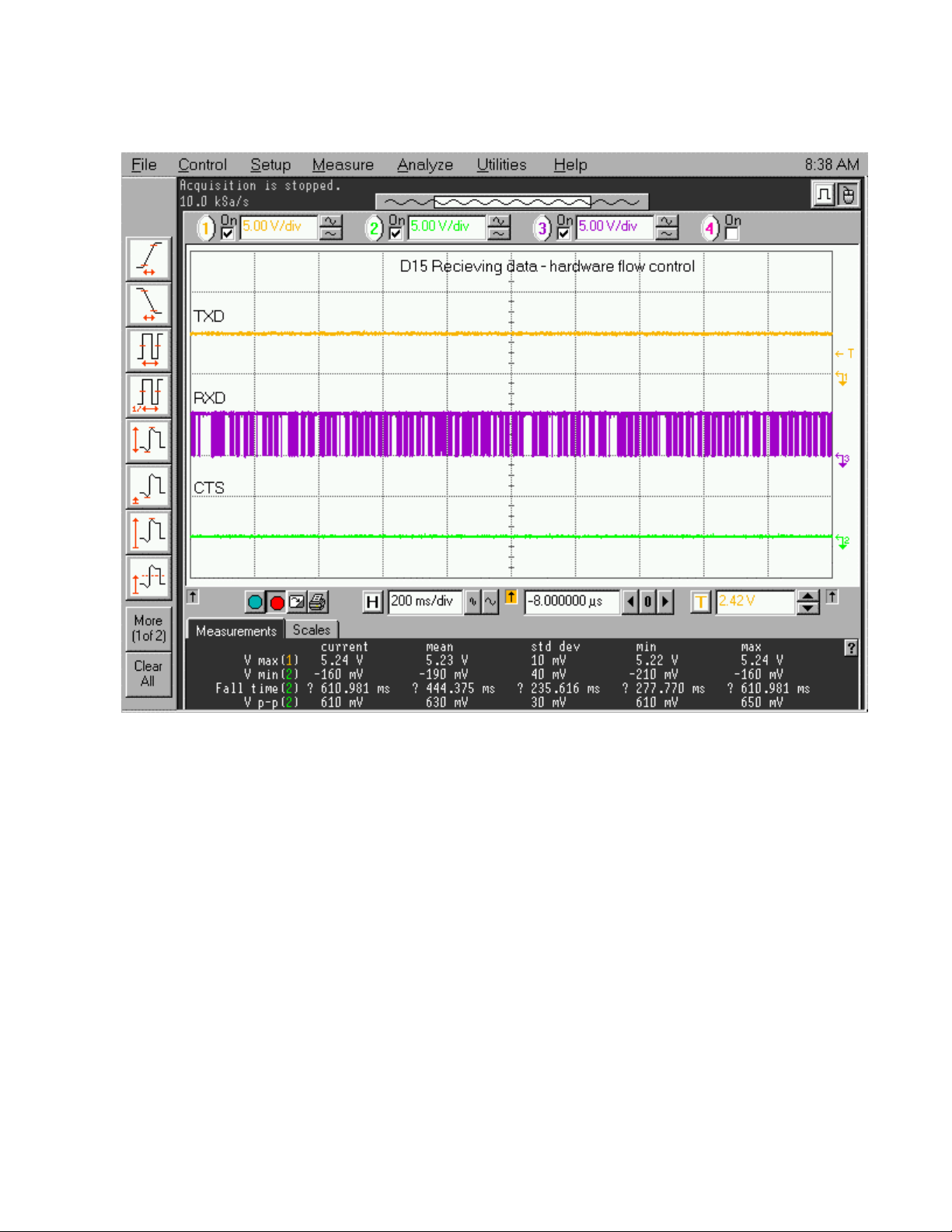Screen dimensions: 952x1232
Task: Click channel 1 5.00 V/div field
Action: tap(278, 227)
